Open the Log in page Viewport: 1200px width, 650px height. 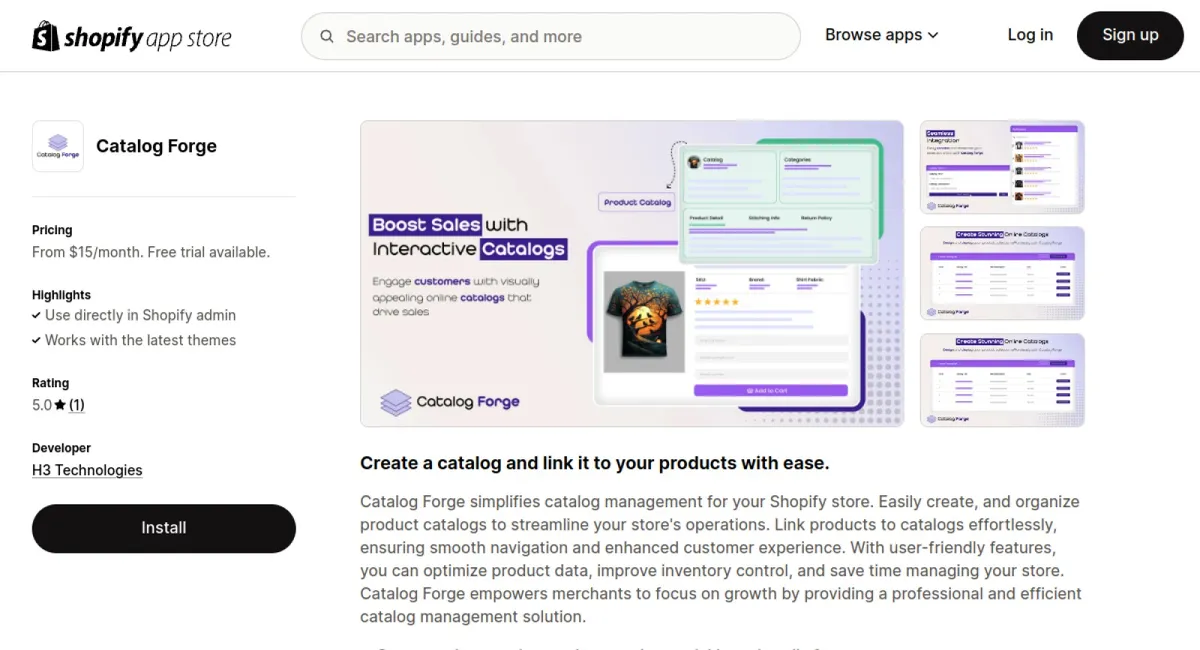[x=1030, y=35]
